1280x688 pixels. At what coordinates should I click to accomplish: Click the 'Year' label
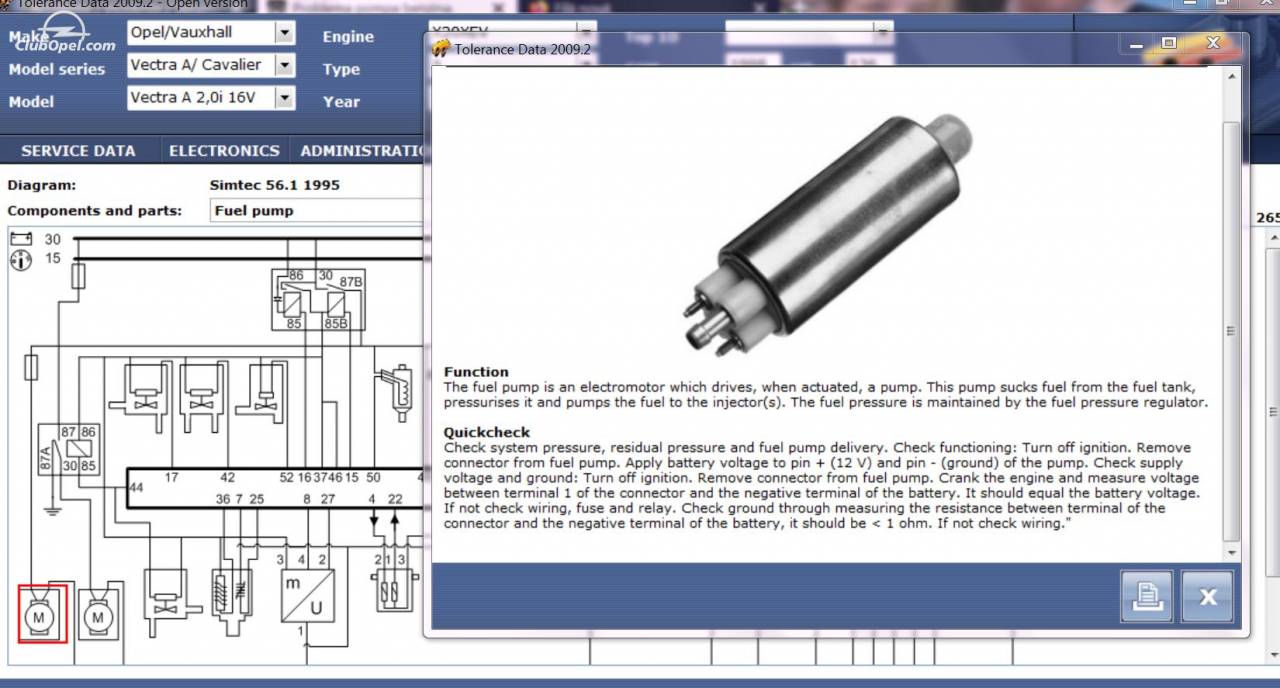click(x=341, y=102)
